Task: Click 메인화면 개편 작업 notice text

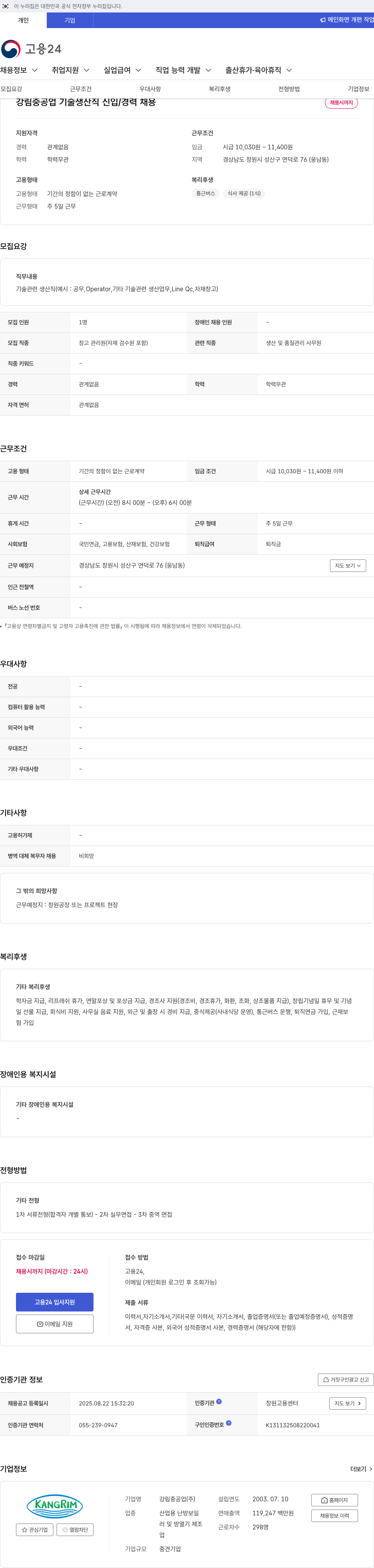Action: (x=351, y=20)
